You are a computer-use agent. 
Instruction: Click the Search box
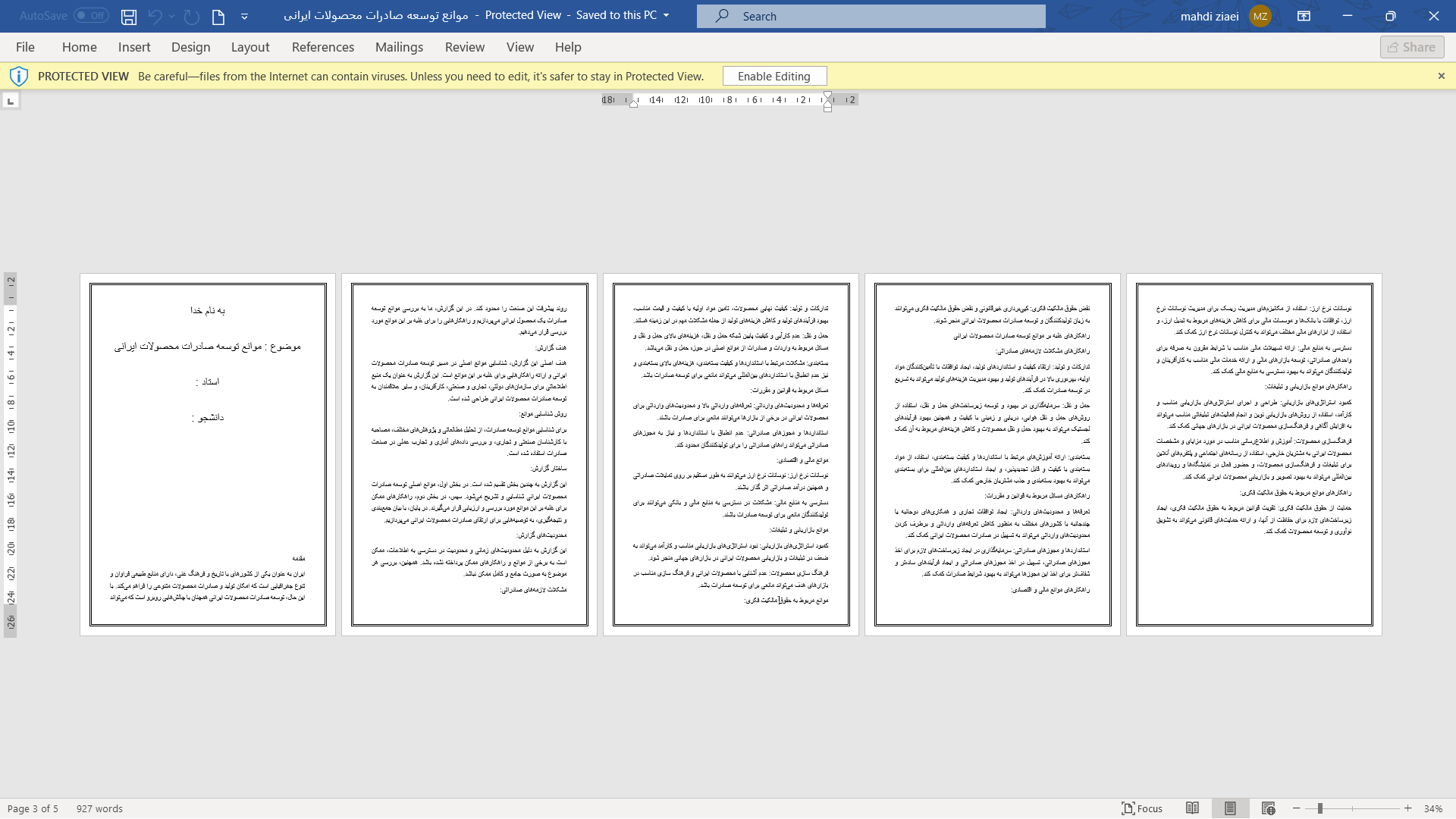(x=871, y=16)
